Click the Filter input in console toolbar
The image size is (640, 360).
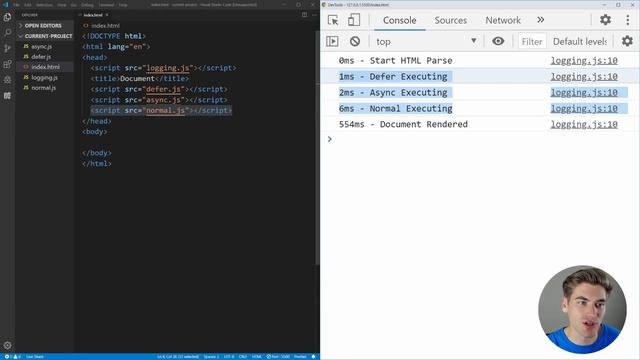[532, 41]
